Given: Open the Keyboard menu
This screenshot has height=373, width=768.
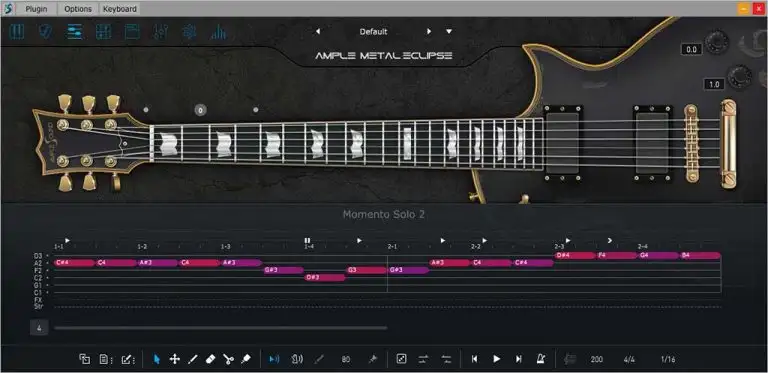Looking at the screenshot, I should (120, 9).
